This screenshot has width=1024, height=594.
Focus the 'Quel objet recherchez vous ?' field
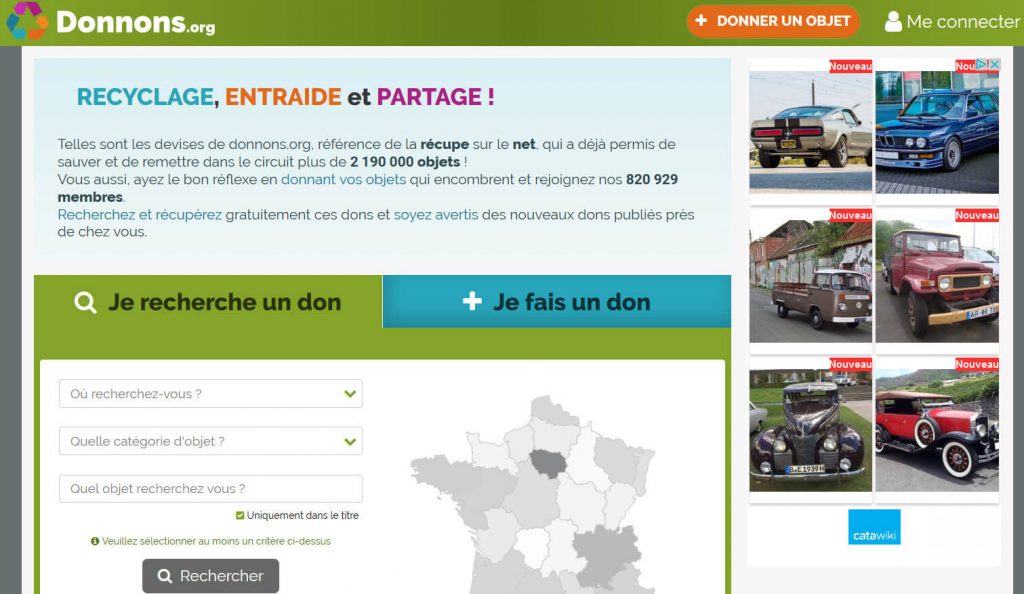(210, 488)
